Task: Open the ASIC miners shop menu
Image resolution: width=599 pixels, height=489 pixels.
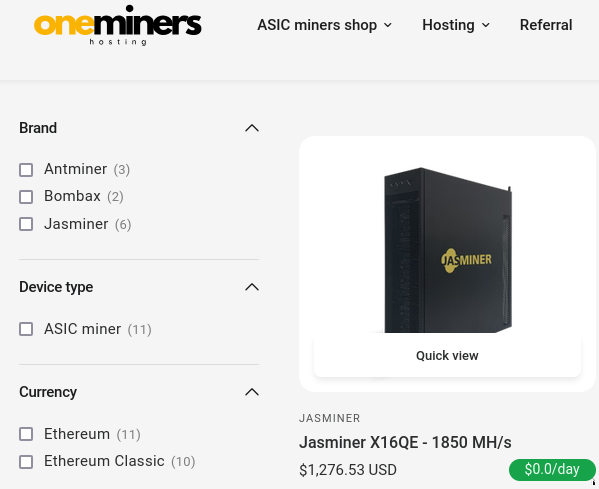Action: tap(325, 25)
